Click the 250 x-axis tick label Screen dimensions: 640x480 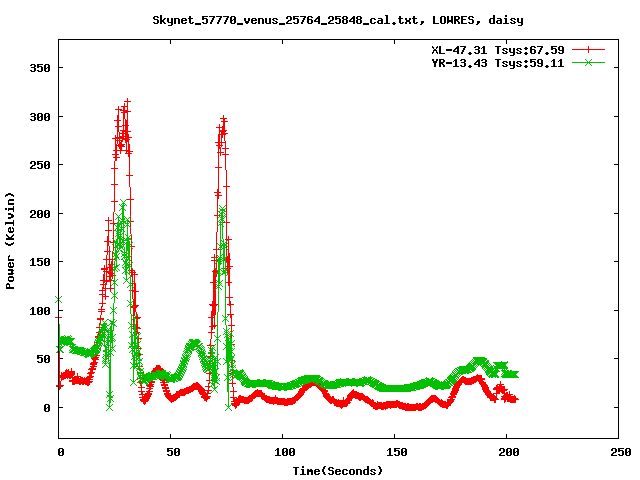tap(620, 452)
